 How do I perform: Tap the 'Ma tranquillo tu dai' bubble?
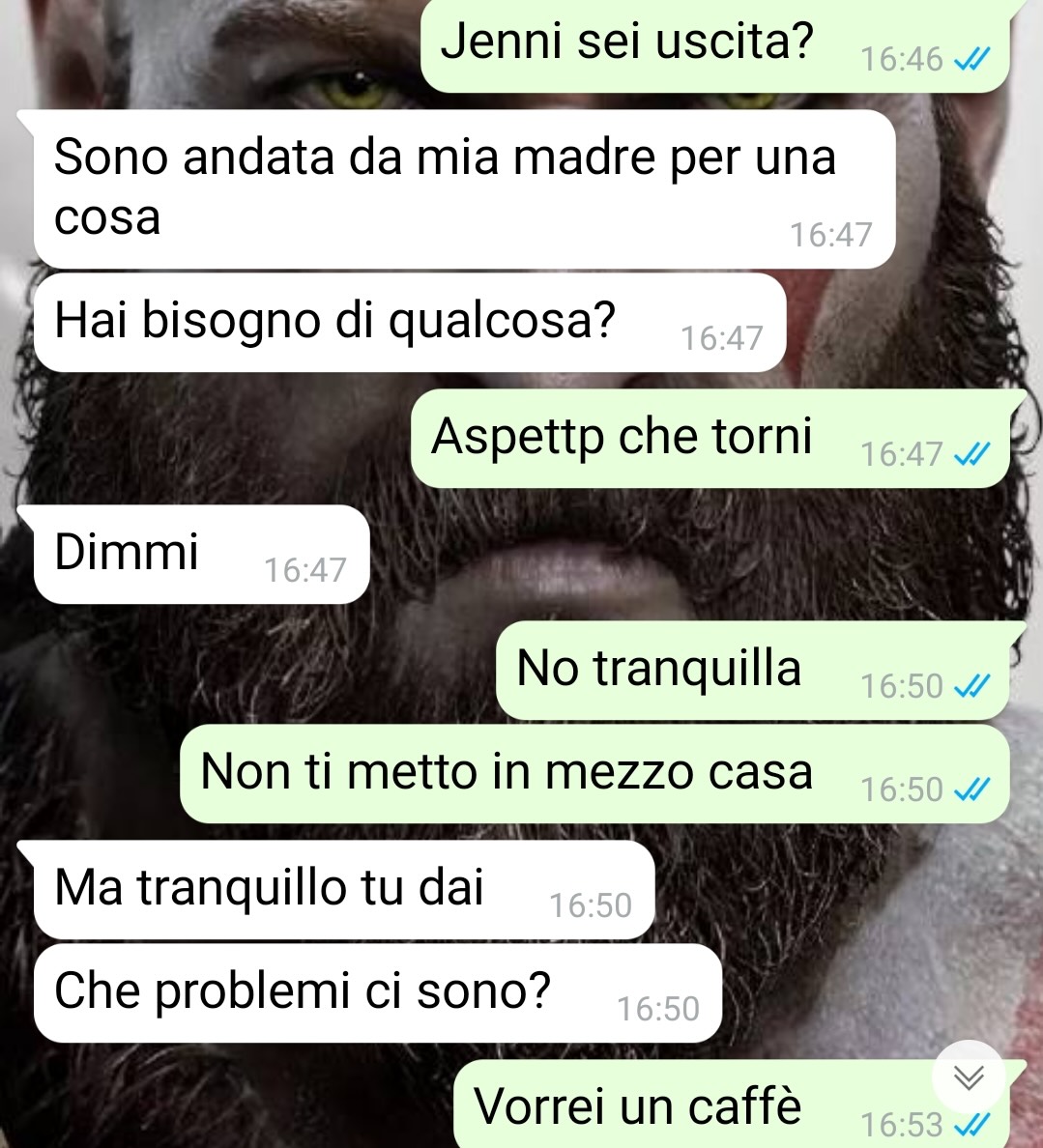344,890
